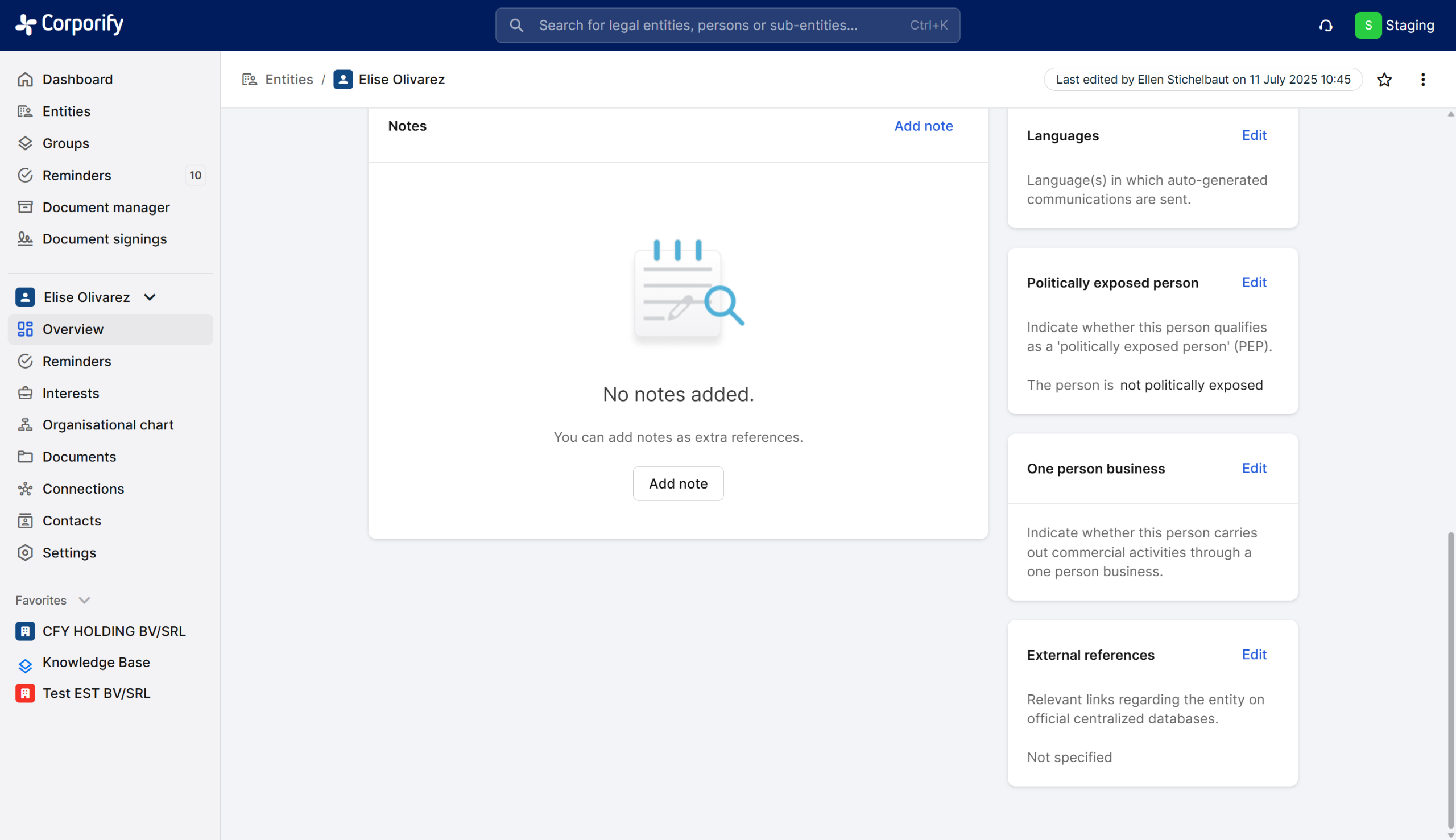Collapse the Favorites section
Viewport: 1456px width, 840px height.
point(84,600)
